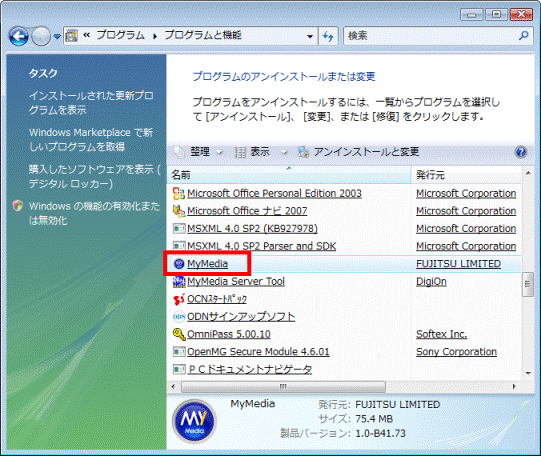Viewport: 541px width, 456px height.
Task: Select MSXML 4.0 SP2 Parser and SDK entry
Action: pyautogui.click(x=262, y=246)
